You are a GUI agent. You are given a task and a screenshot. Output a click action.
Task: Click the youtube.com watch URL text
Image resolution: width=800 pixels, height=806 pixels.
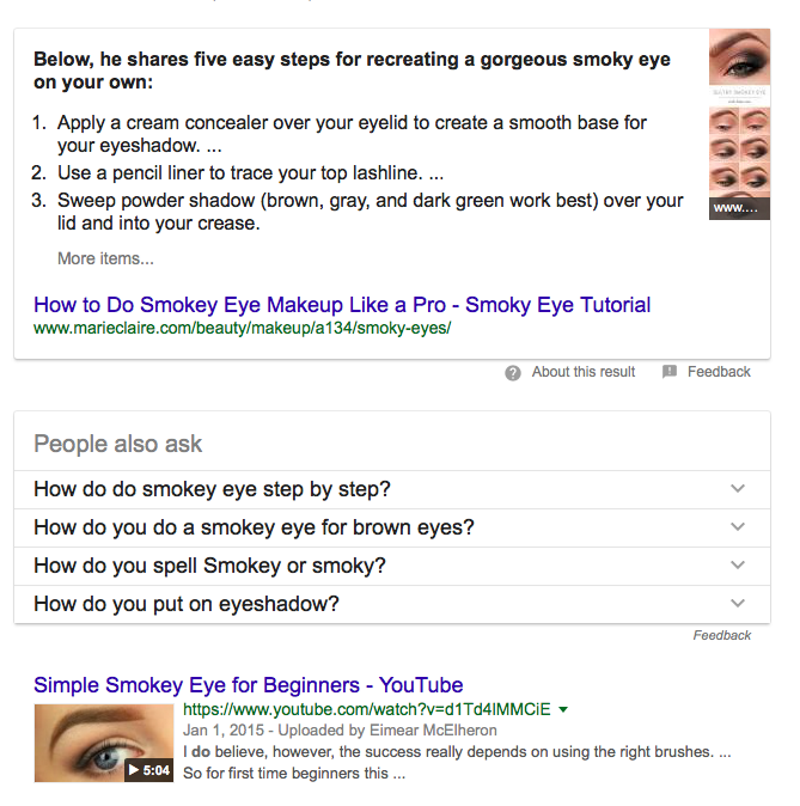[x=367, y=709]
